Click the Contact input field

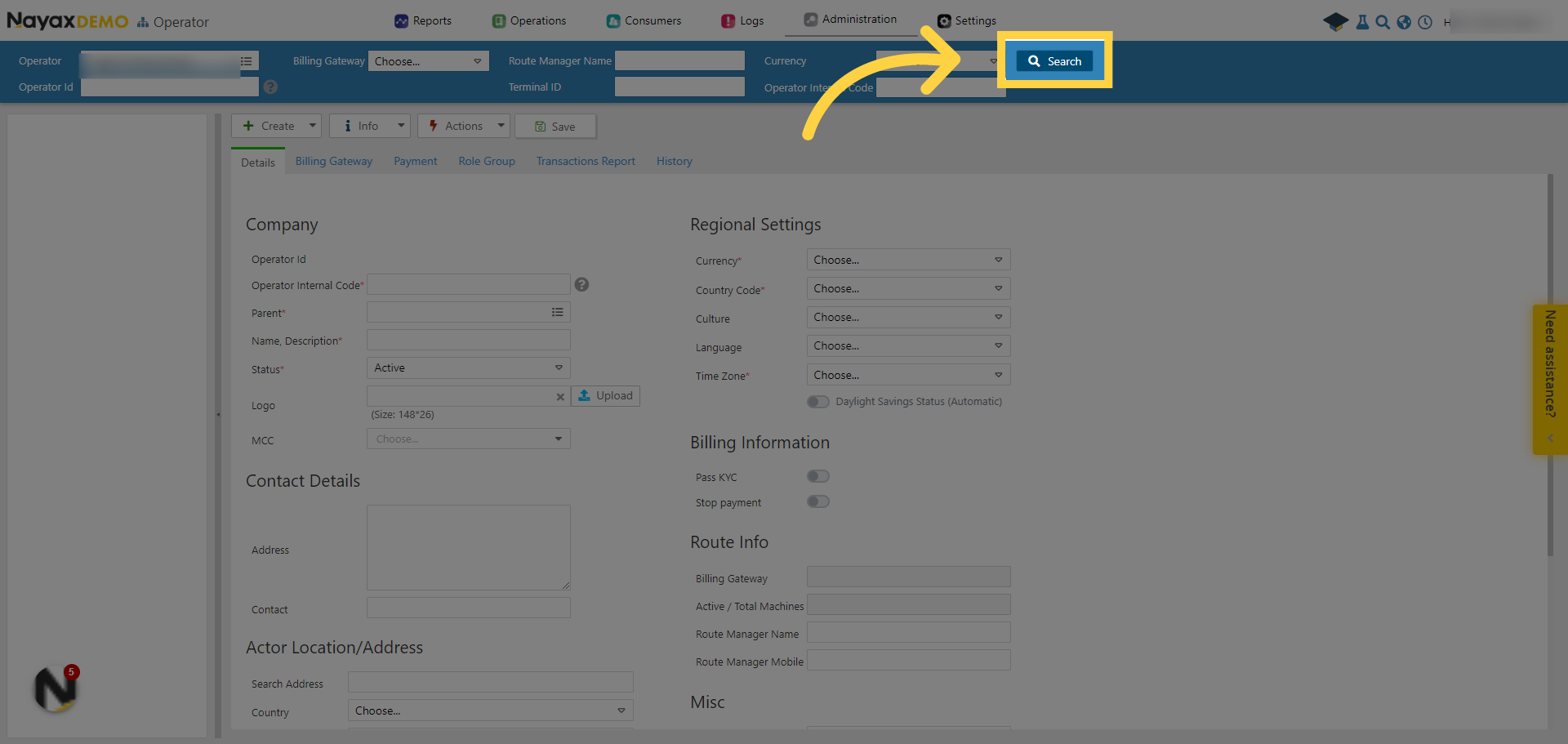click(x=469, y=608)
